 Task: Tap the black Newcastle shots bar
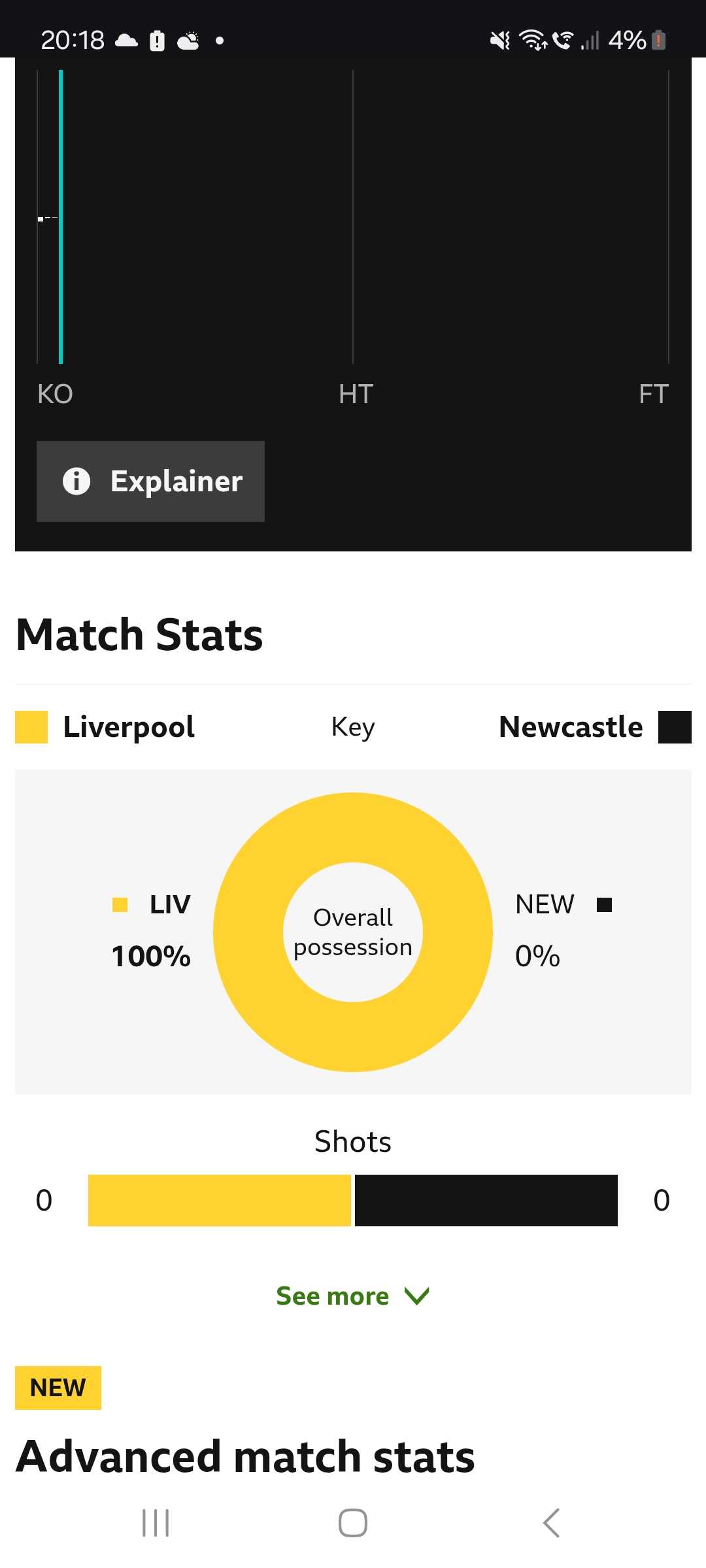(x=486, y=1200)
